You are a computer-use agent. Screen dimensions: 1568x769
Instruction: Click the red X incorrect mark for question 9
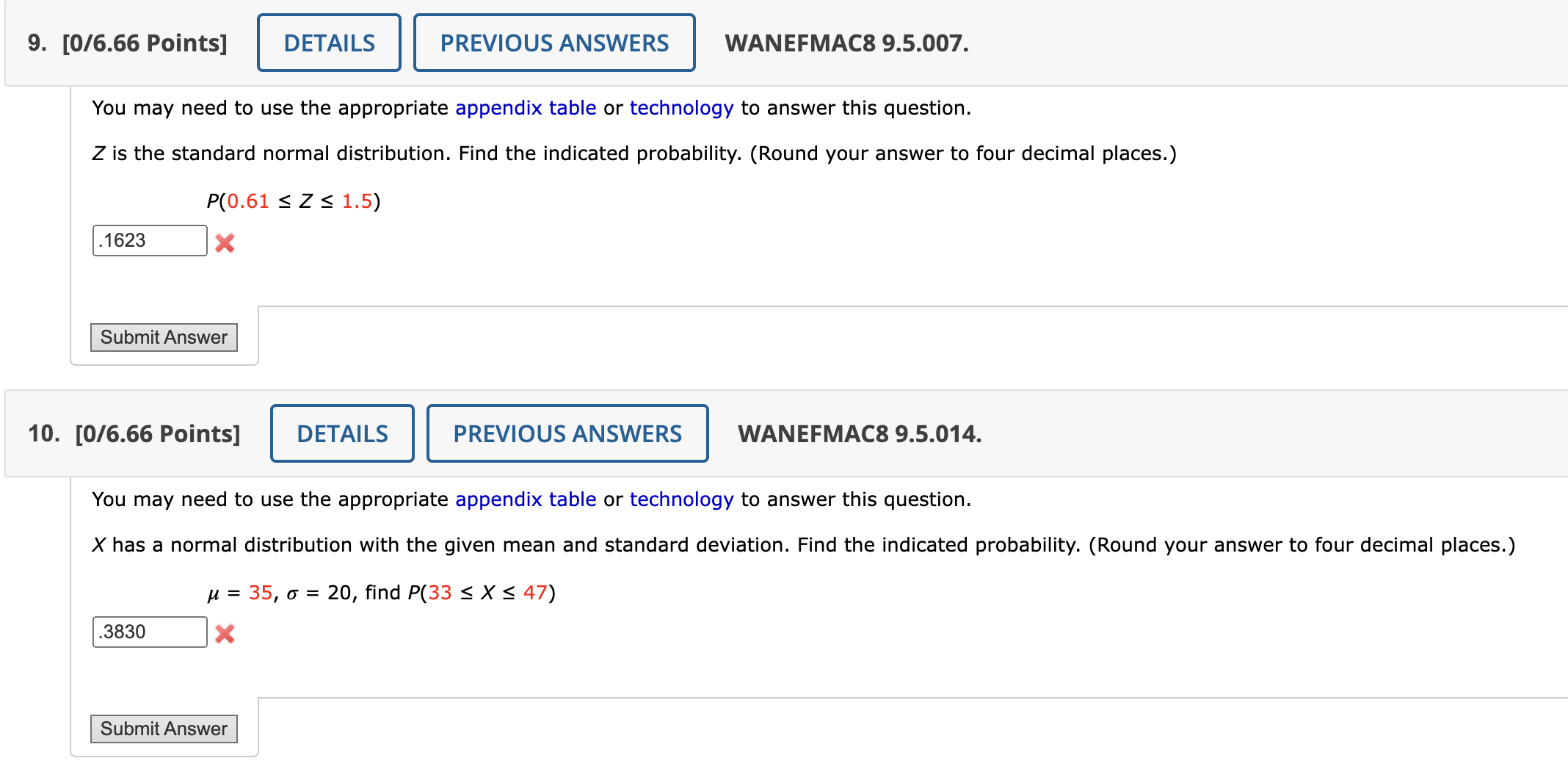[225, 242]
